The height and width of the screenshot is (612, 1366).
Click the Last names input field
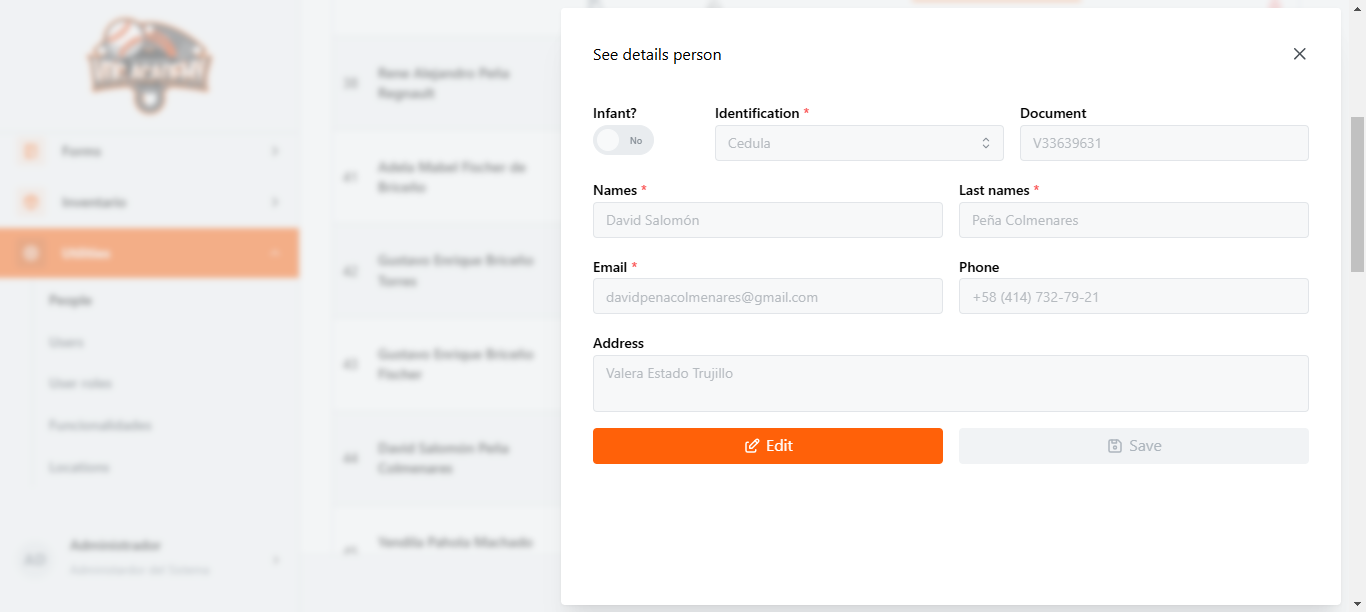click(x=1134, y=220)
